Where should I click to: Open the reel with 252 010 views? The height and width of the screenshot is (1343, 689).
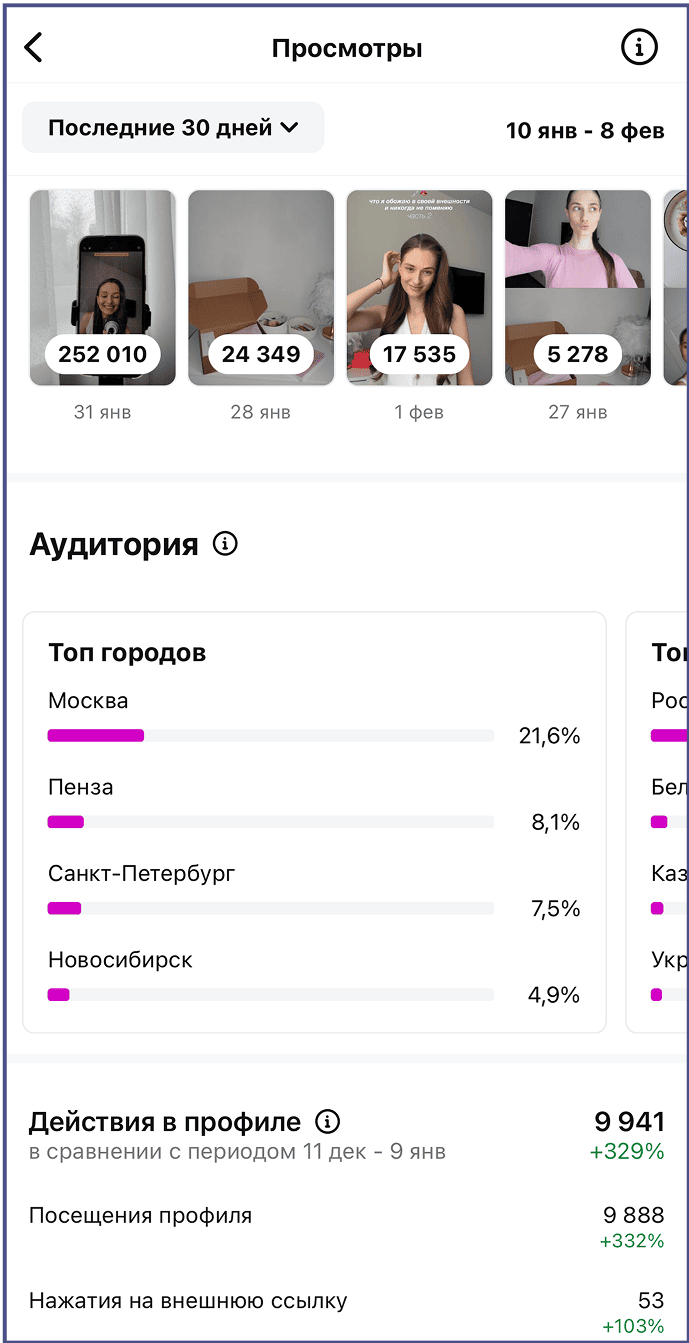(103, 288)
